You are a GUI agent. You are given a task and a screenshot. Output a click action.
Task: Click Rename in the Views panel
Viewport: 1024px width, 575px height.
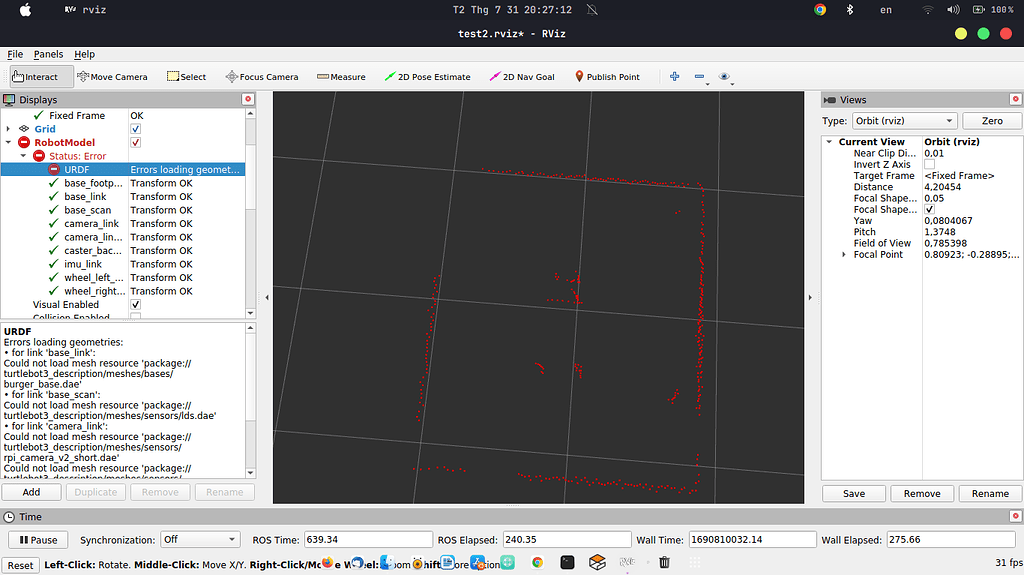coord(990,493)
